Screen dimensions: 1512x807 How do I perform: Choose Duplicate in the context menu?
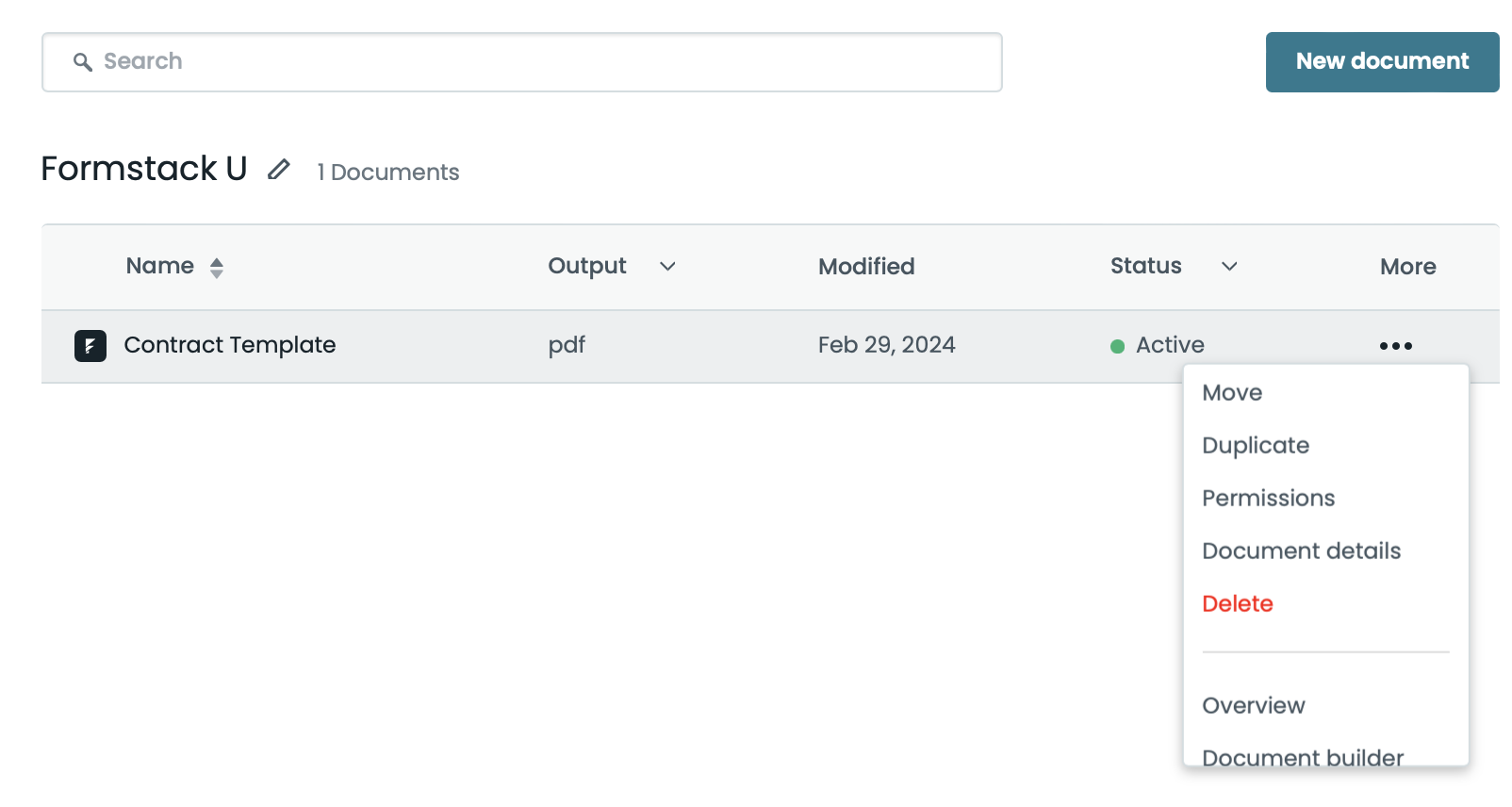click(1256, 446)
